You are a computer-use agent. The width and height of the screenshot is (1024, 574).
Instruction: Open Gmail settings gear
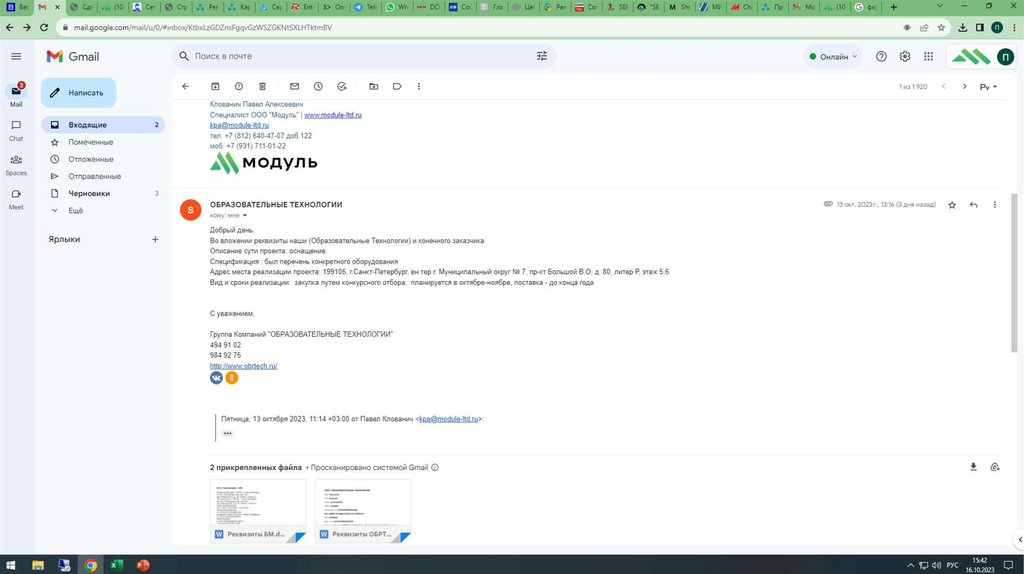[904, 57]
